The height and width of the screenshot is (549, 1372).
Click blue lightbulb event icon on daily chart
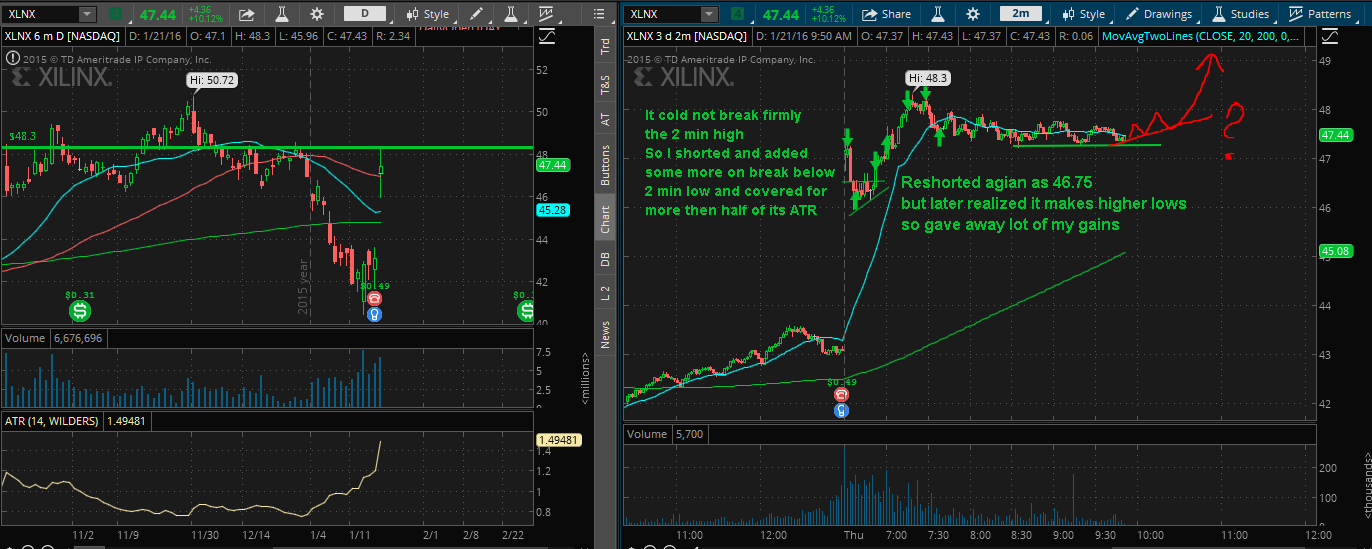click(374, 313)
